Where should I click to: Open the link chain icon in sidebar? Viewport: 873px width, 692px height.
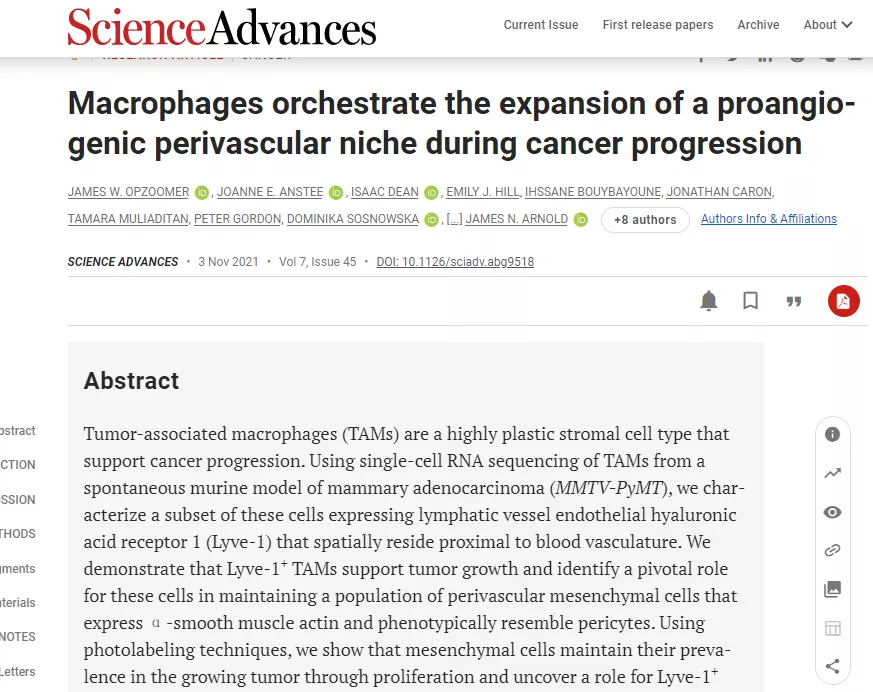tap(832, 551)
